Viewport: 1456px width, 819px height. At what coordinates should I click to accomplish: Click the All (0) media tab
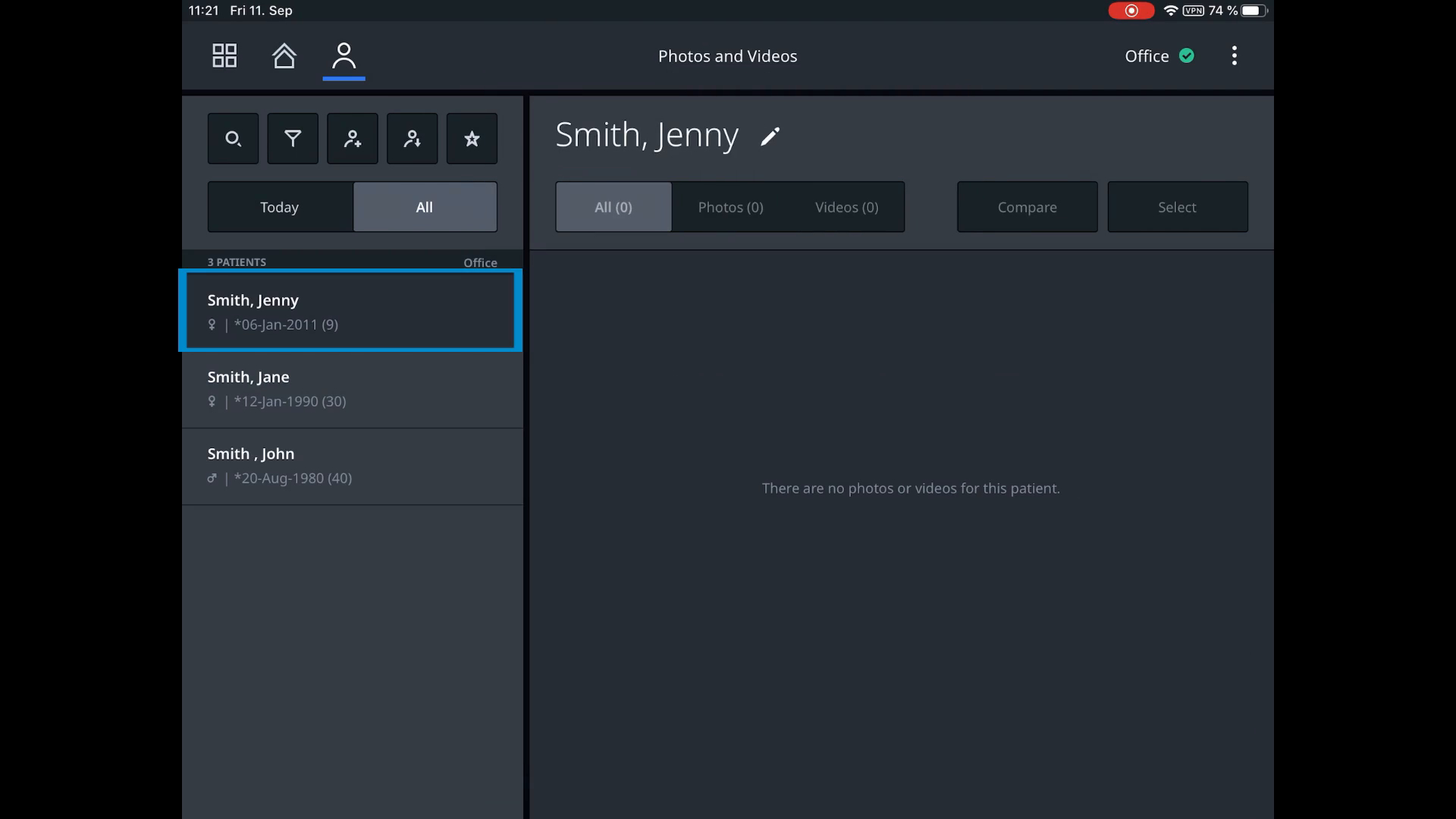pyautogui.click(x=614, y=207)
